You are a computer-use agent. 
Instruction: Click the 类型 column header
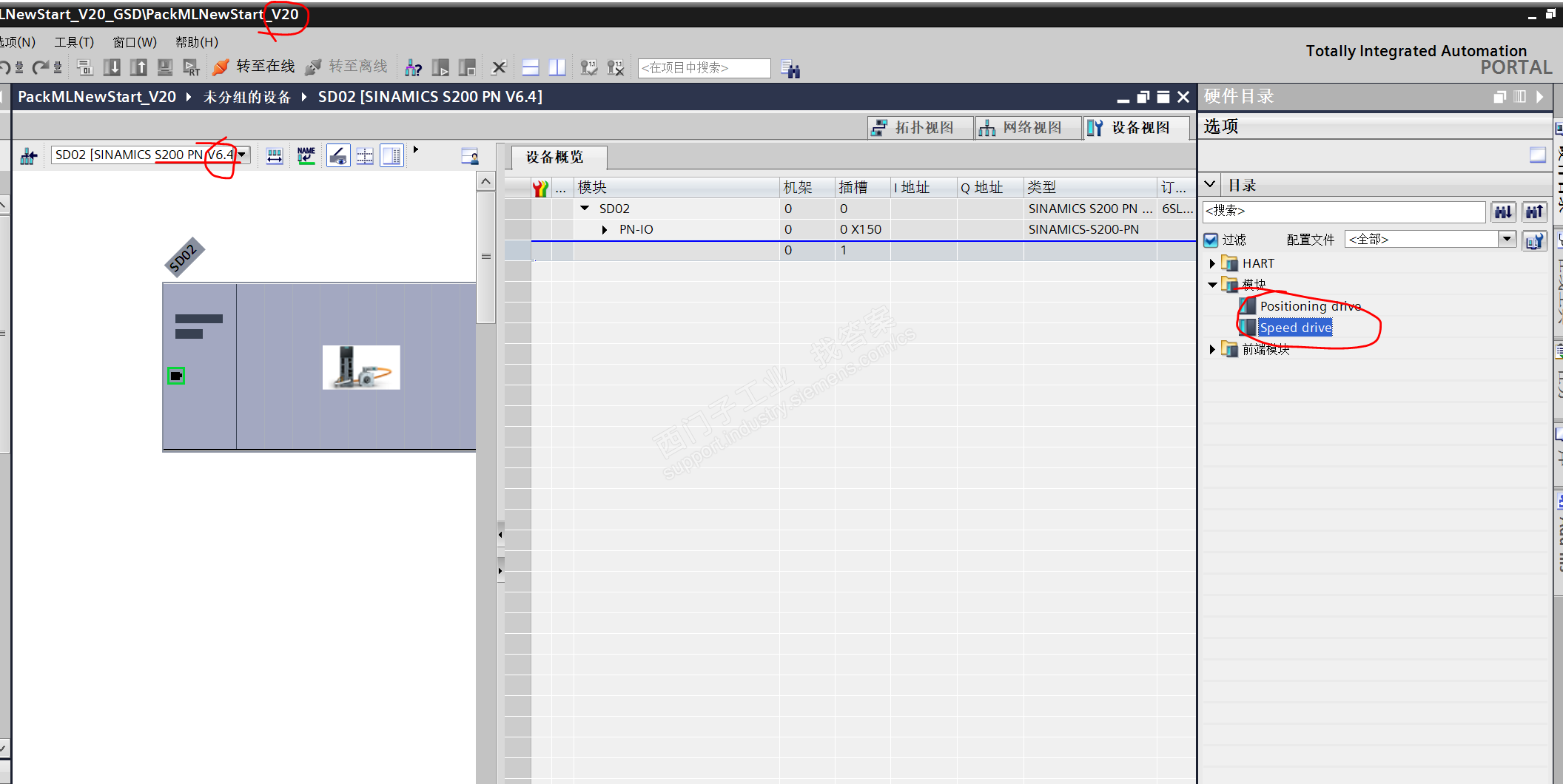(x=1090, y=188)
